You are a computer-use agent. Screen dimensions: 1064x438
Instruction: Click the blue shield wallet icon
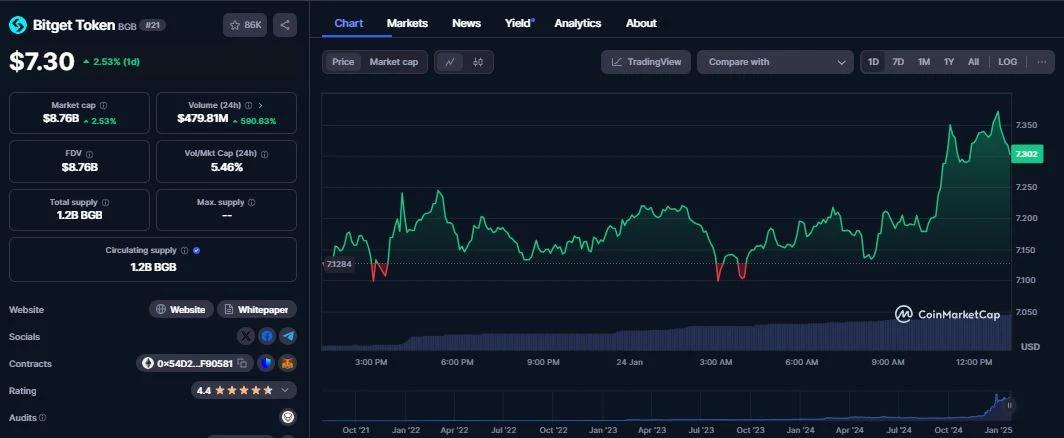(267, 364)
